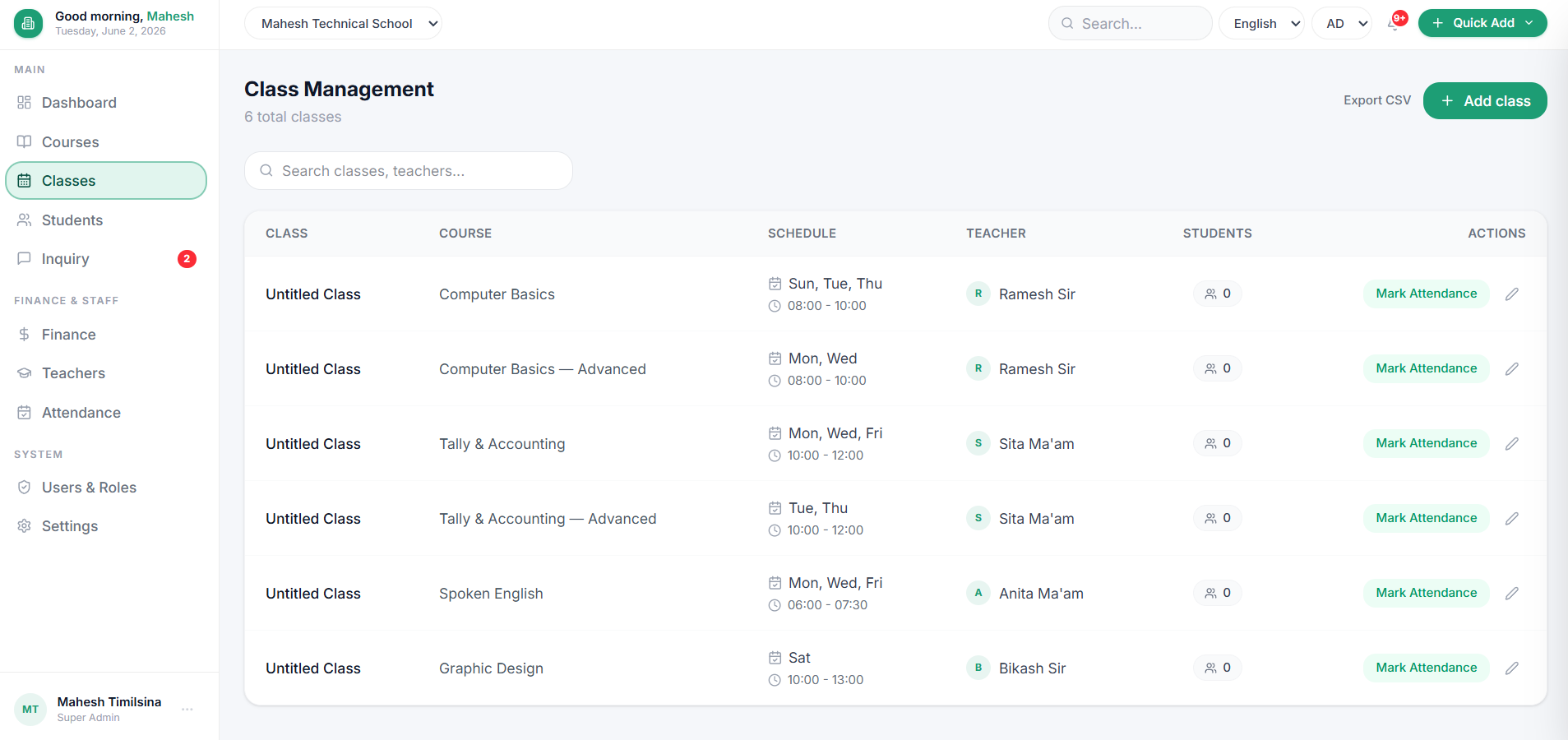Open Teachers in the sidebar

pyautogui.click(x=106, y=373)
